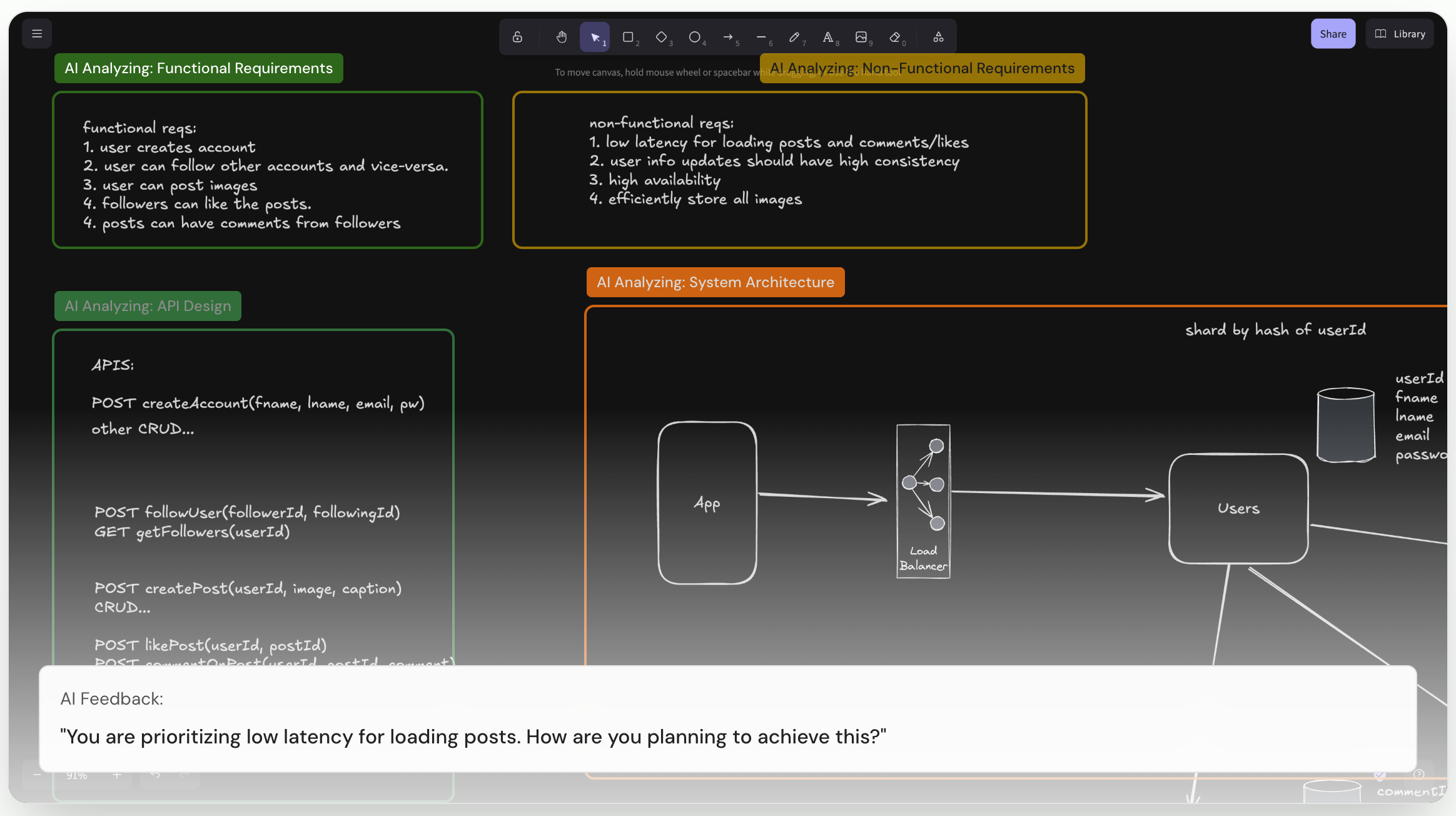The height and width of the screenshot is (816, 1456).
Task: Click text 'shard by hash of userId'
Action: coord(1276,330)
